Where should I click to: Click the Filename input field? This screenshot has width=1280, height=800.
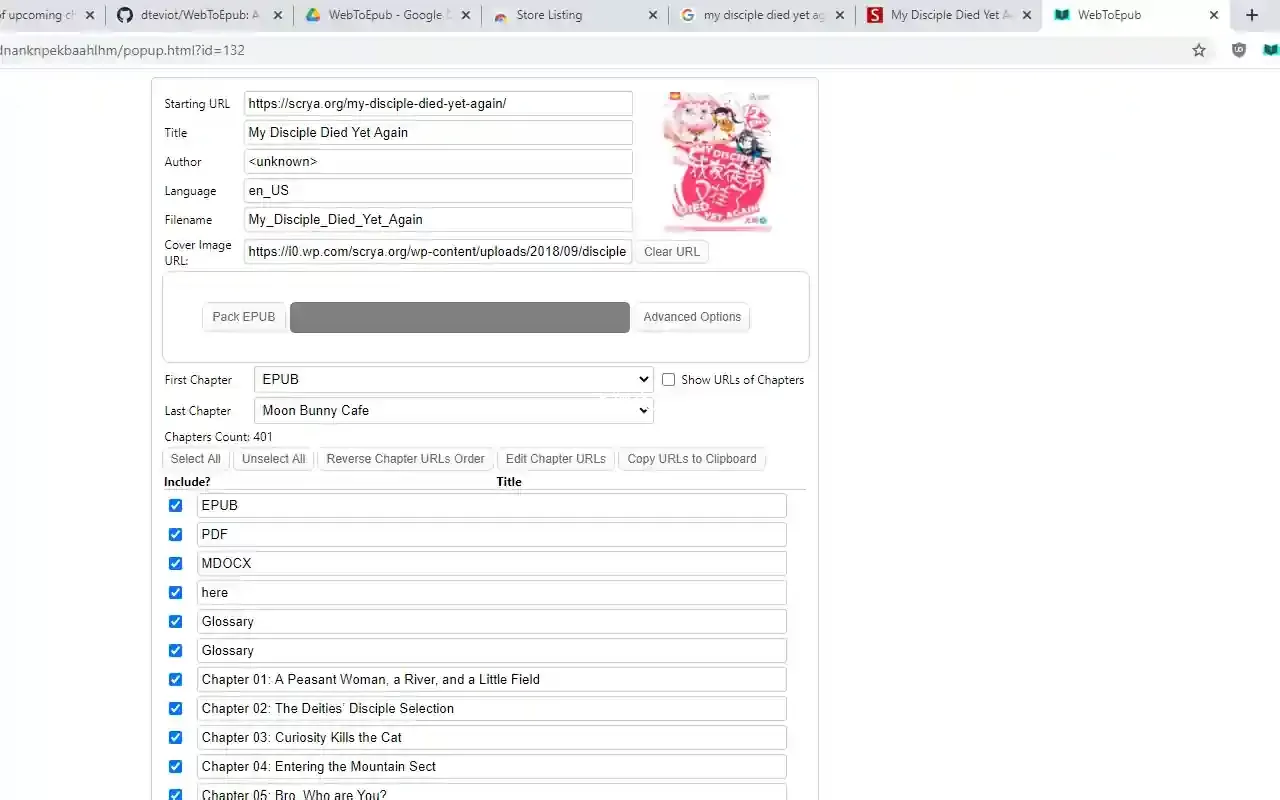[438, 219]
